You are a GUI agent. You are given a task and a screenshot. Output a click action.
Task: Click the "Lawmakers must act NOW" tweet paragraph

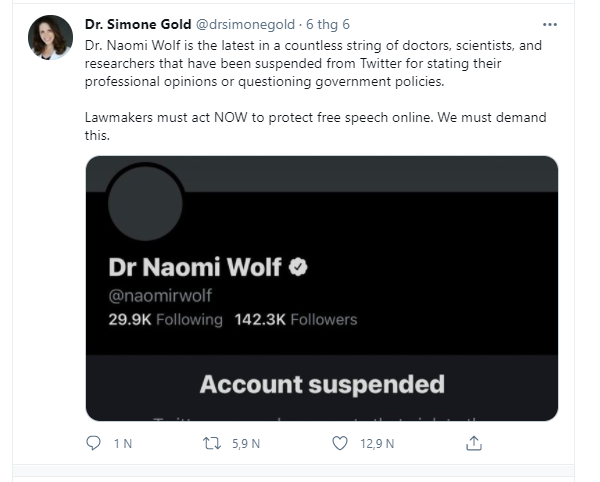(x=315, y=126)
